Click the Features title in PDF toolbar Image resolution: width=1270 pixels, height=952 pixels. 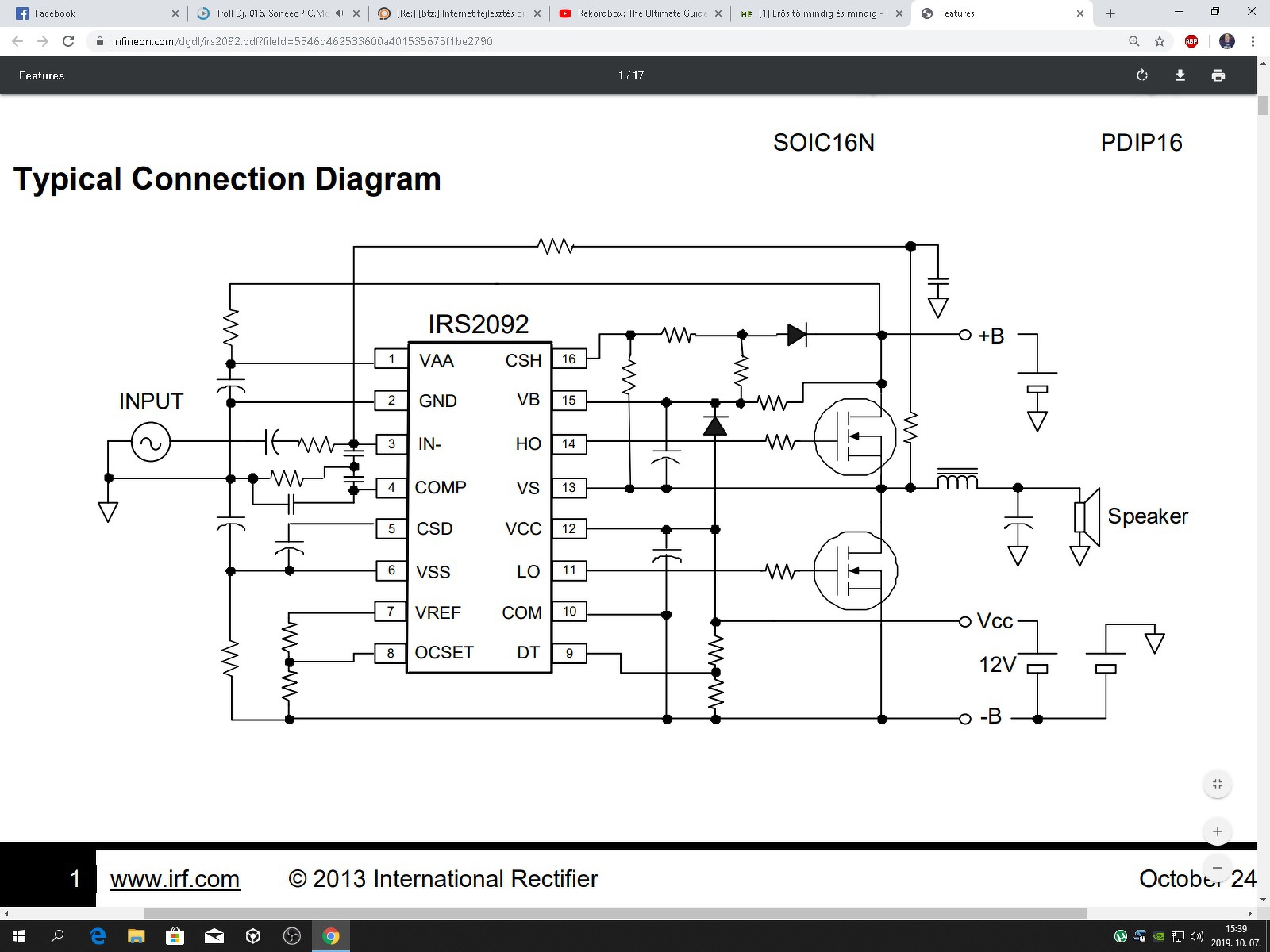point(41,75)
